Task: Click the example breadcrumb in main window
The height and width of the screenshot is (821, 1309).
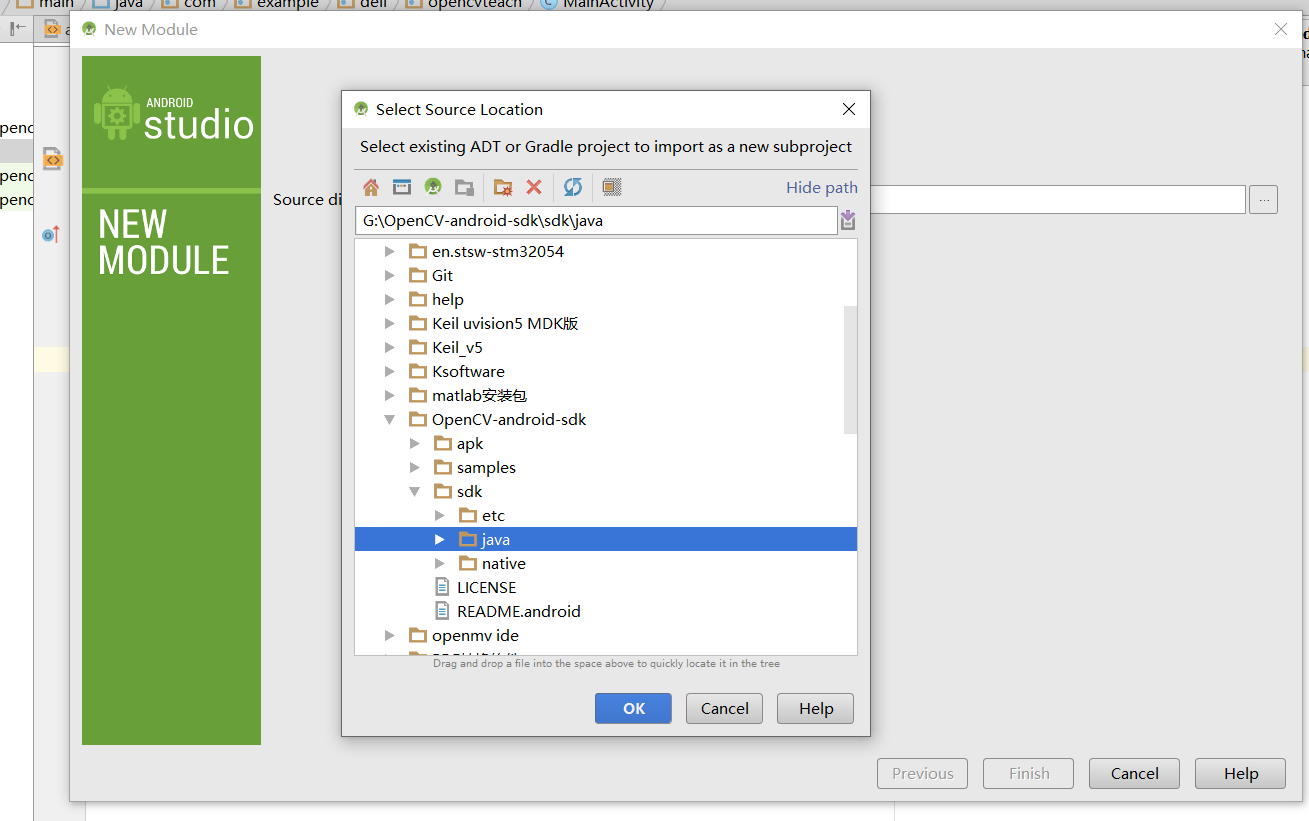Action: click(x=288, y=4)
